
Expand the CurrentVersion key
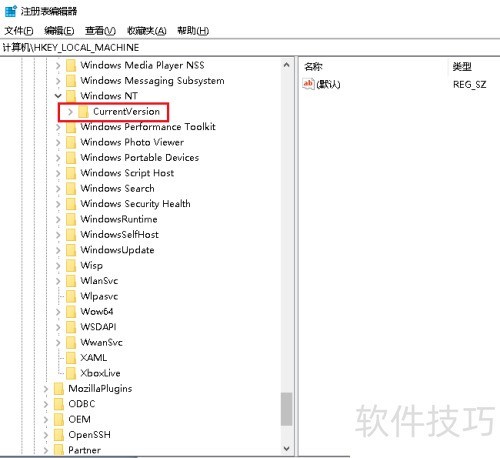(70, 112)
